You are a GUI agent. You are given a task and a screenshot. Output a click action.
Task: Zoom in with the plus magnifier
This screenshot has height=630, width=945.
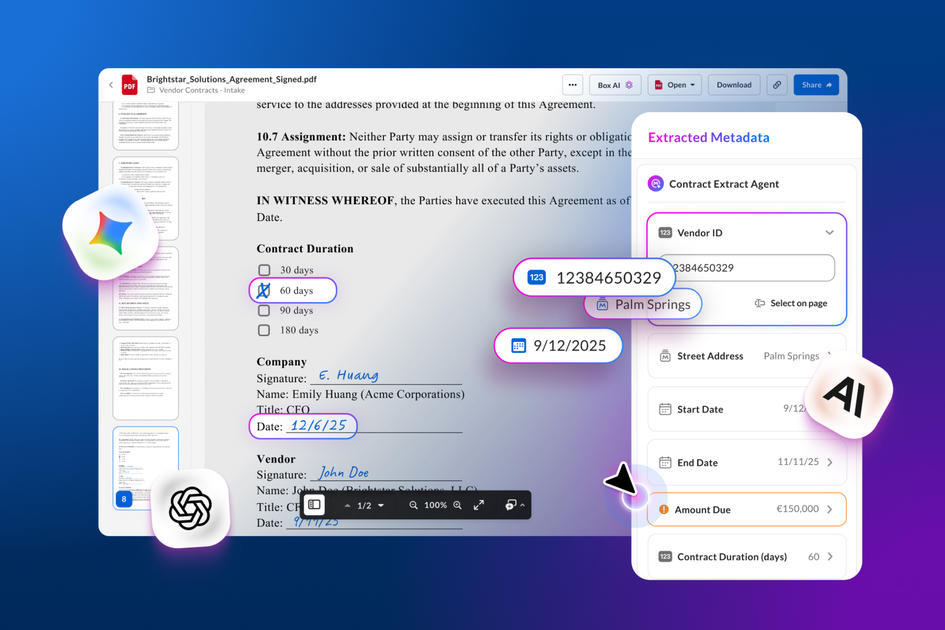(457, 505)
